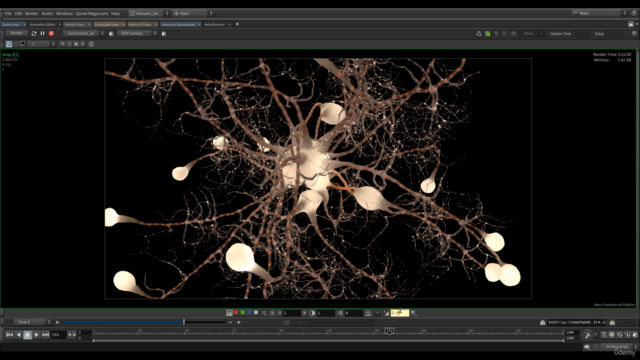Viewport: 640px width, 360px height.
Task: Switch to the Animation Editor tab
Action: coord(42,24)
